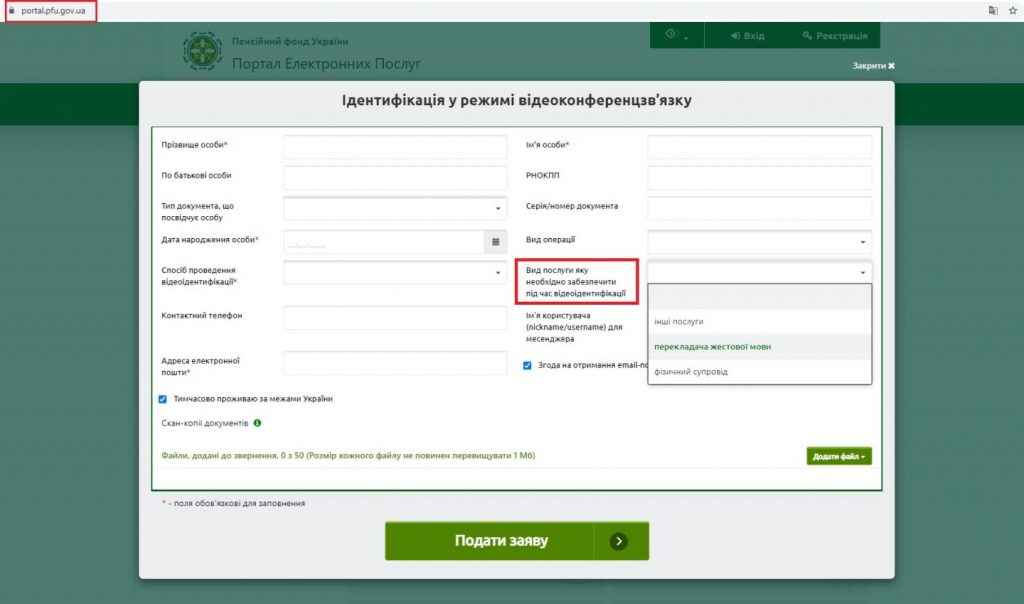Click the translate page icon in address bar
This screenshot has height=604, width=1024.
click(993, 10)
